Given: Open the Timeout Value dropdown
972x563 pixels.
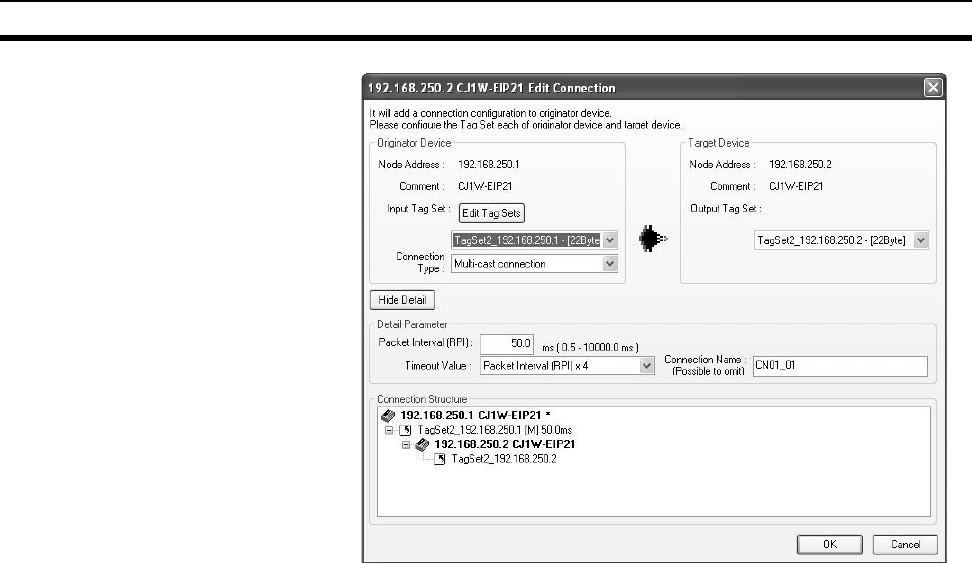Looking at the screenshot, I should (x=647, y=366).
